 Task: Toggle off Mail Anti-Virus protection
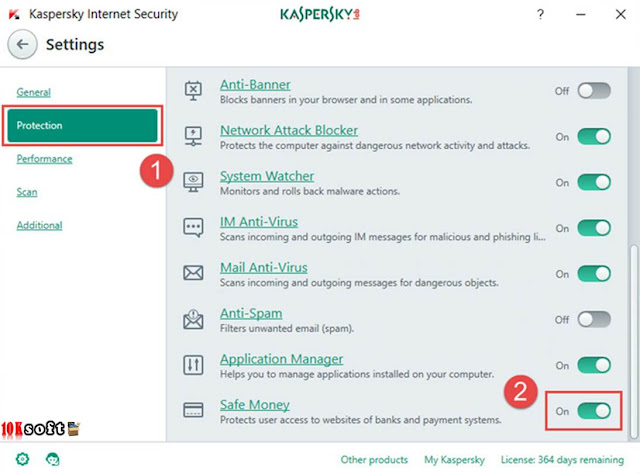594,274
